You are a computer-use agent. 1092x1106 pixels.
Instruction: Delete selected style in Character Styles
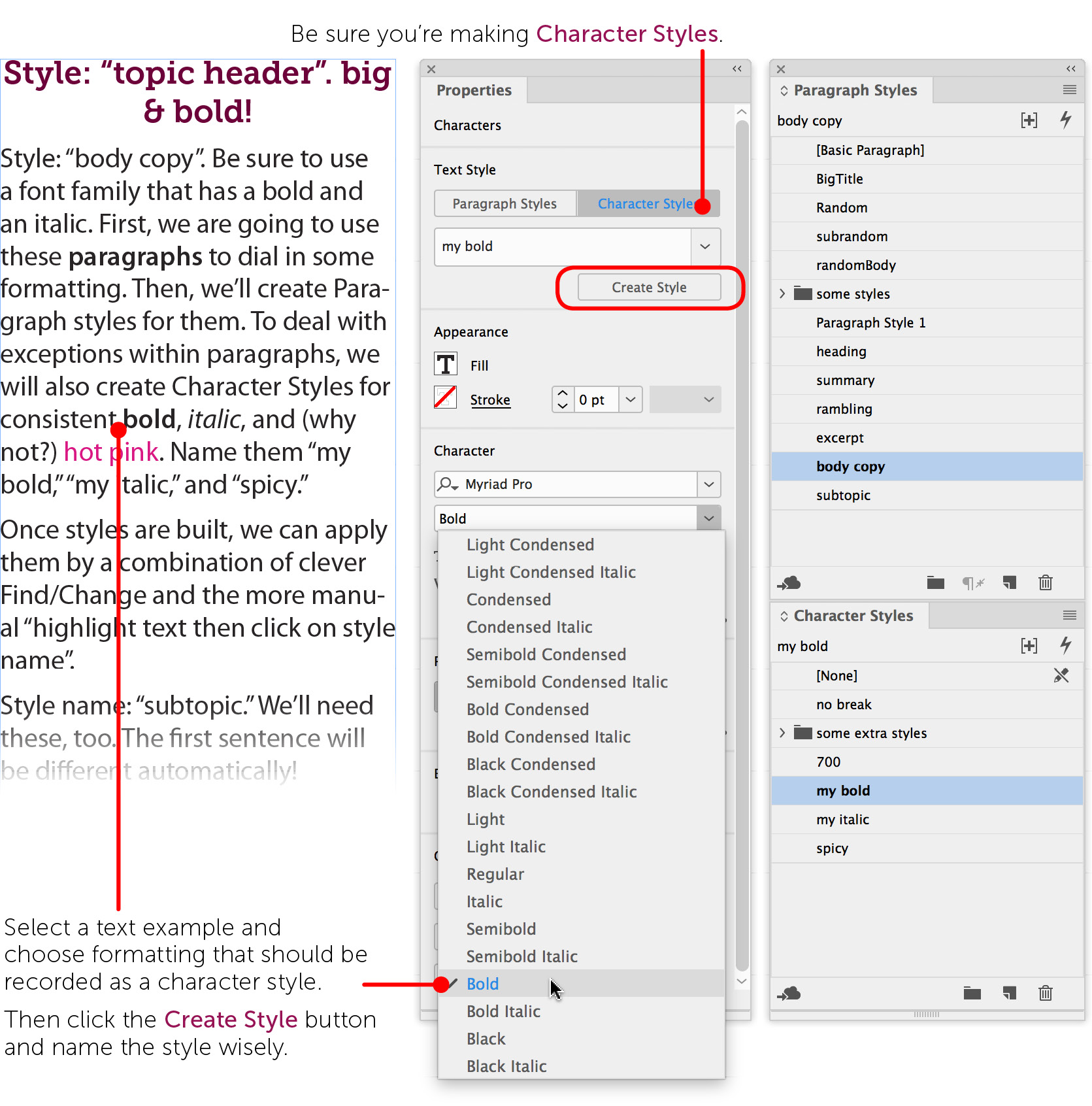coord(1046,994)
